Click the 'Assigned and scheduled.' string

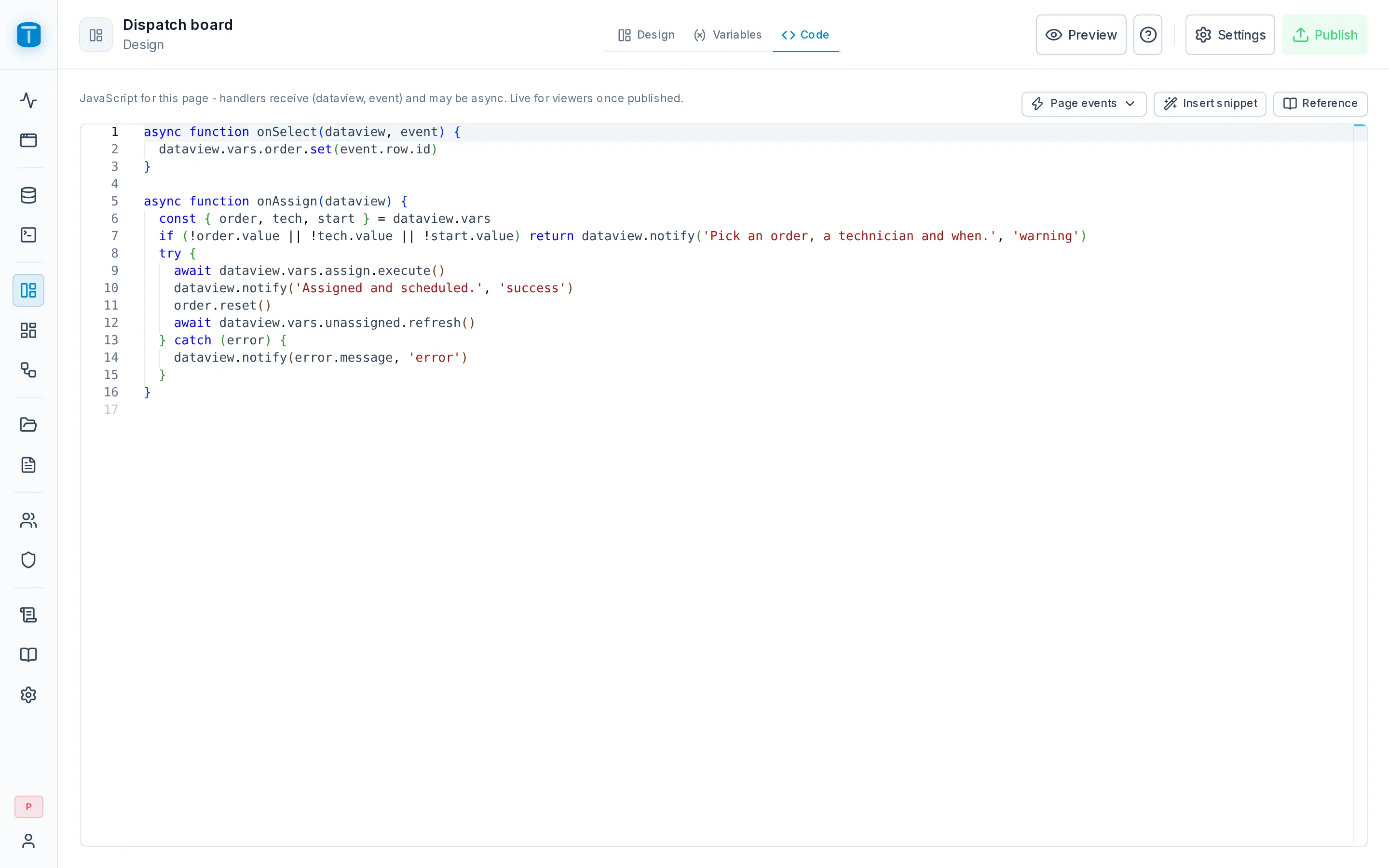389,288
